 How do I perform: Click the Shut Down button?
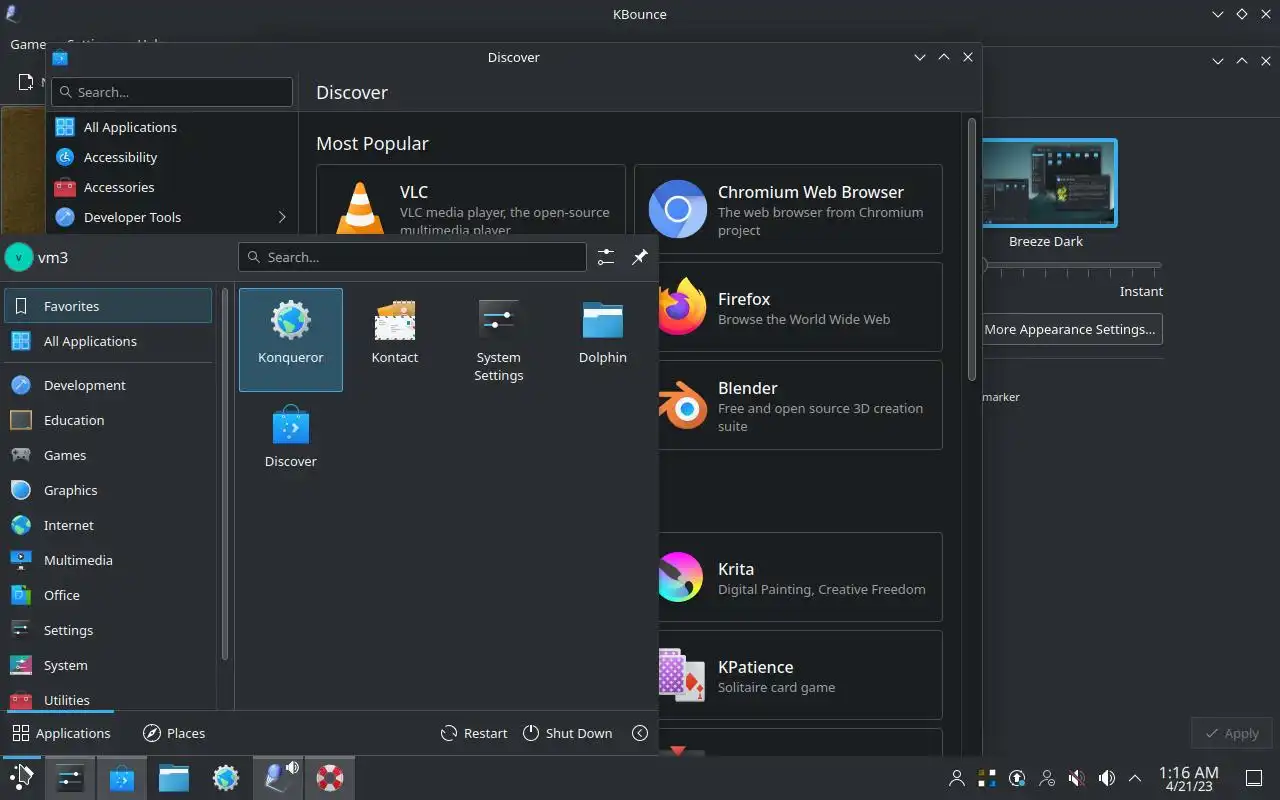567,733
